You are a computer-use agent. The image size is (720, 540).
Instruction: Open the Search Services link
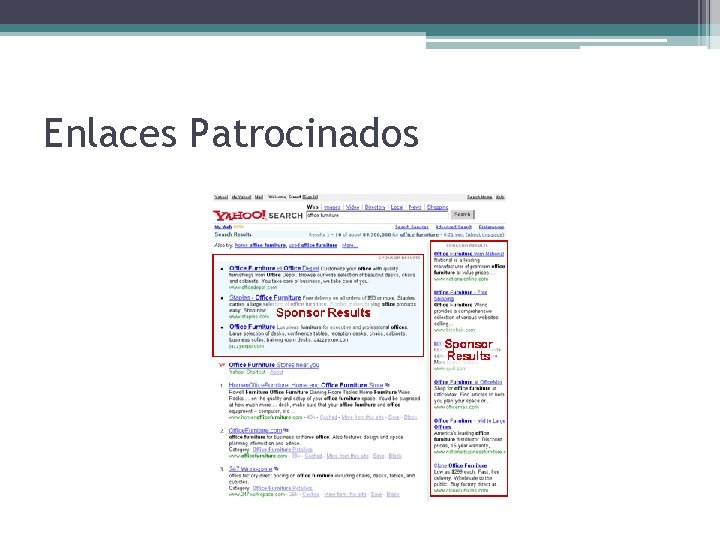(x=412, y=227)
